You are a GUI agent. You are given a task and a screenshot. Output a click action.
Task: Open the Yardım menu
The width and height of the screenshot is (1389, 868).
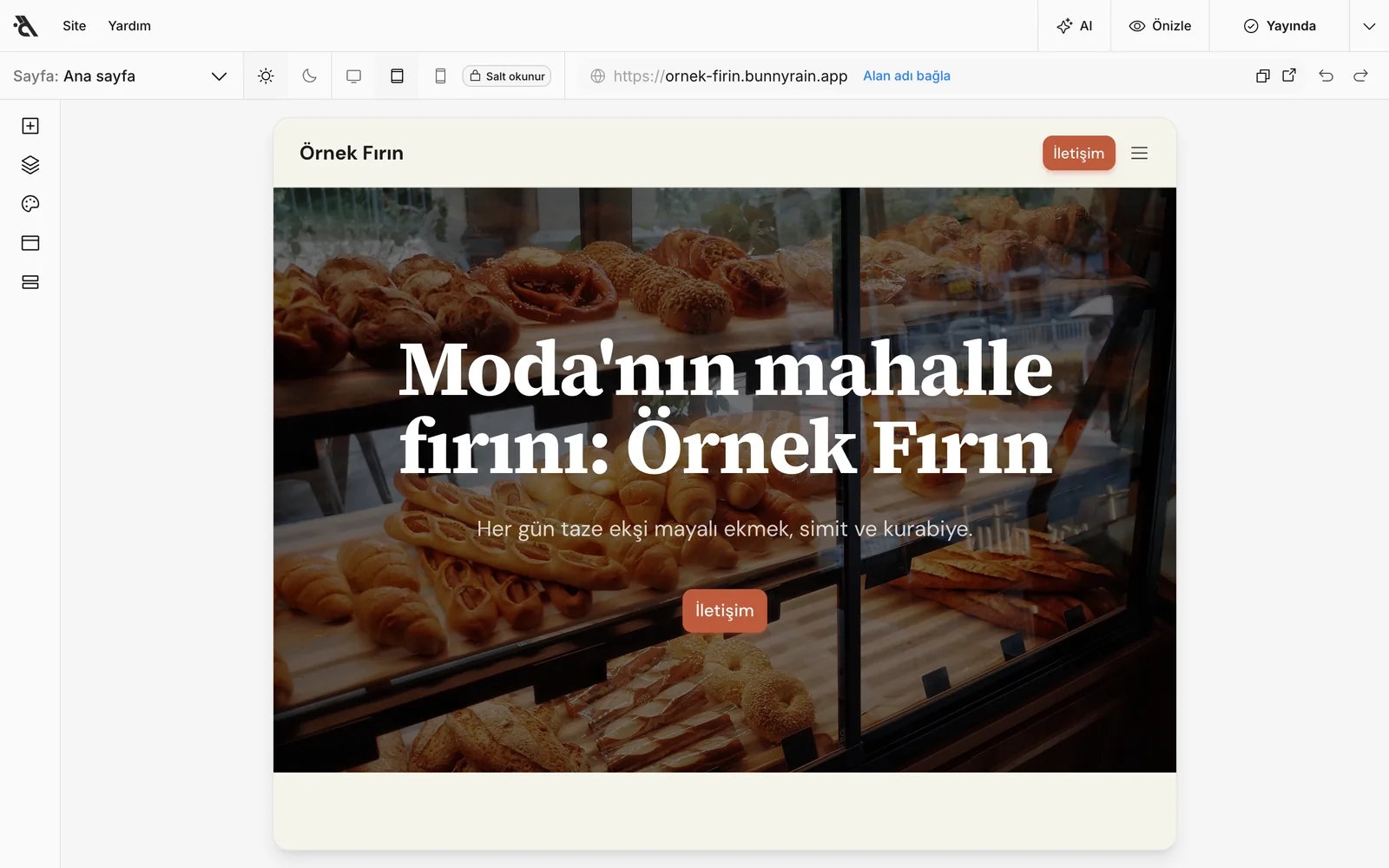tap(129, 26)
